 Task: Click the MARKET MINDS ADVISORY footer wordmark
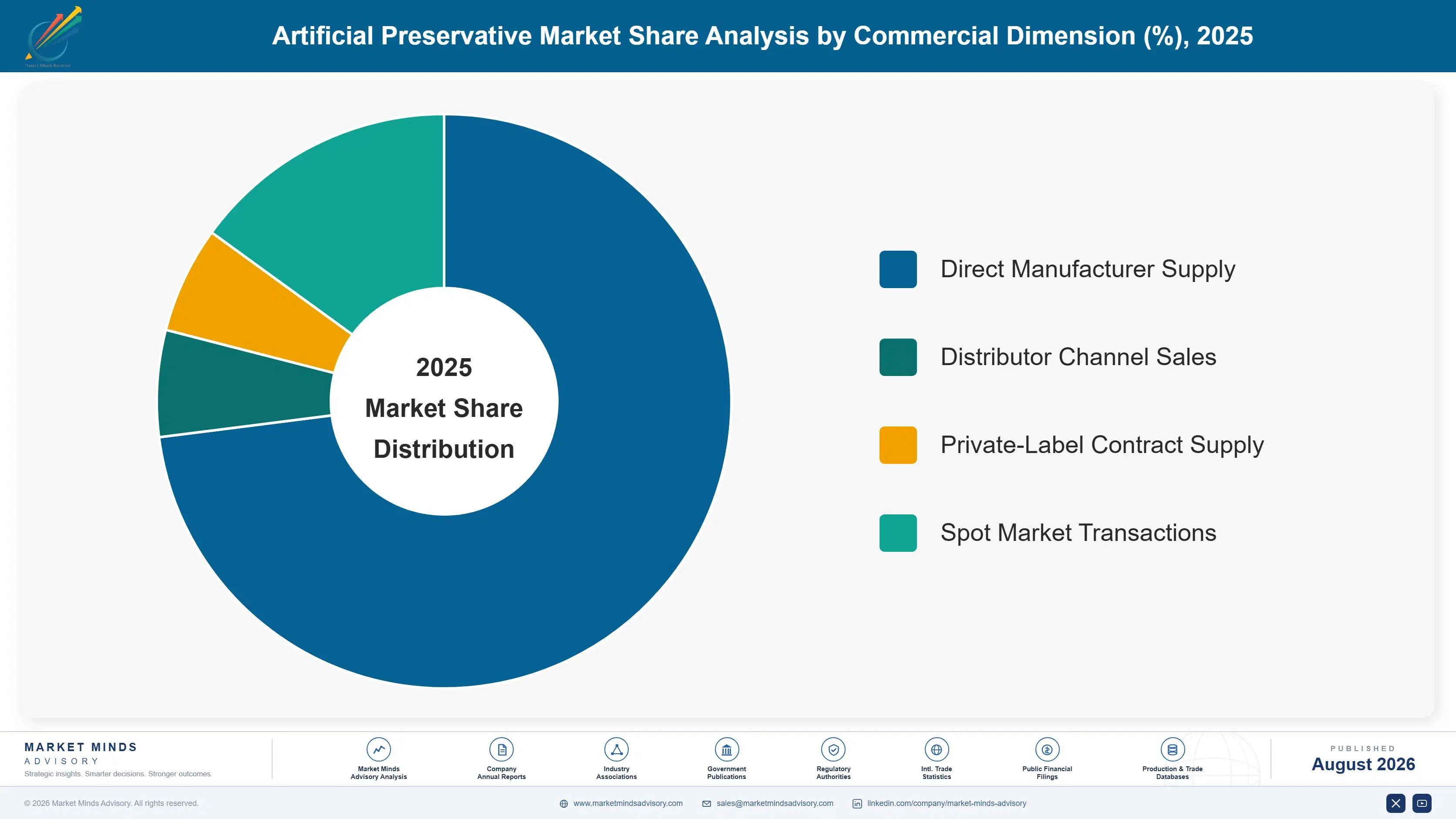pyautogui.click(x=81, y=753)
